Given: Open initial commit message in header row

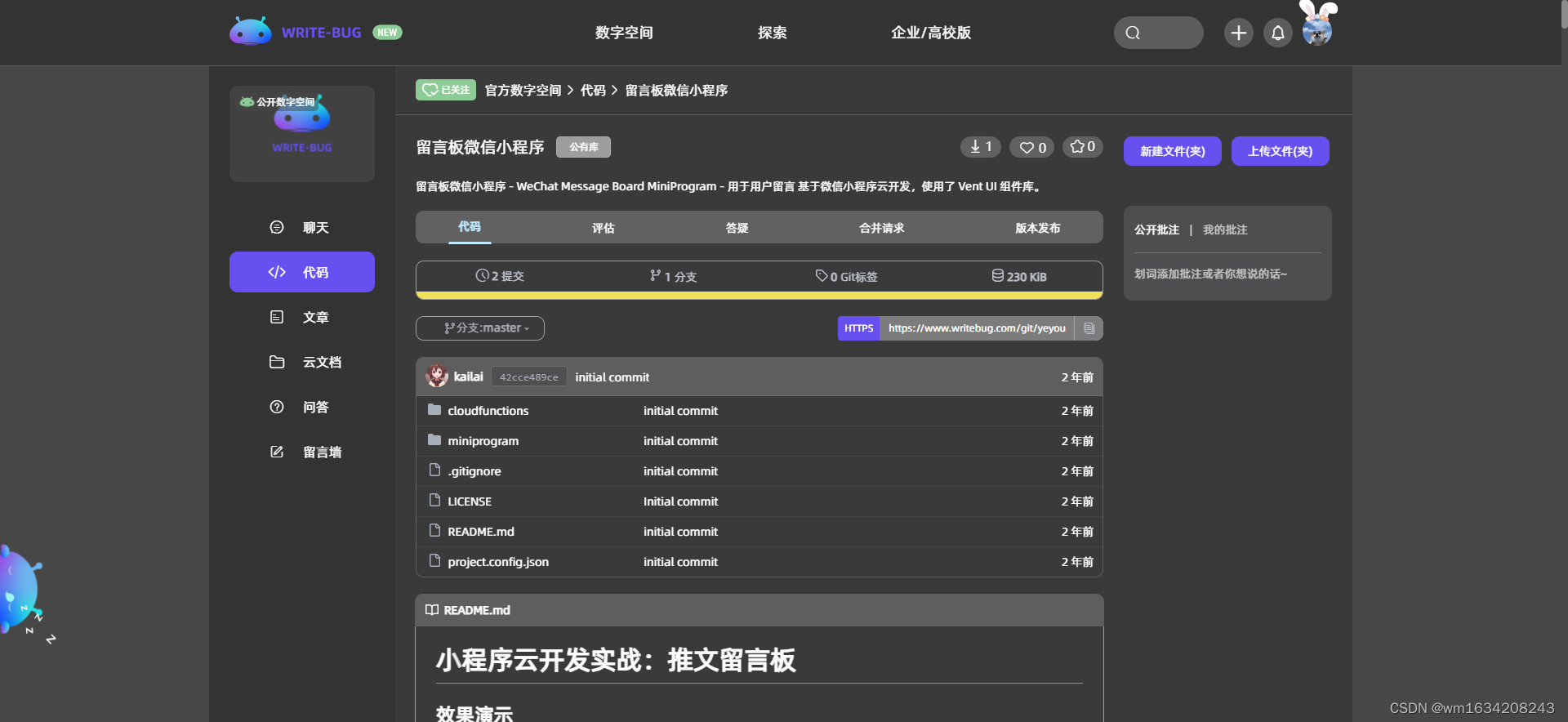Looking at the screenshot, I should (612, 377).
